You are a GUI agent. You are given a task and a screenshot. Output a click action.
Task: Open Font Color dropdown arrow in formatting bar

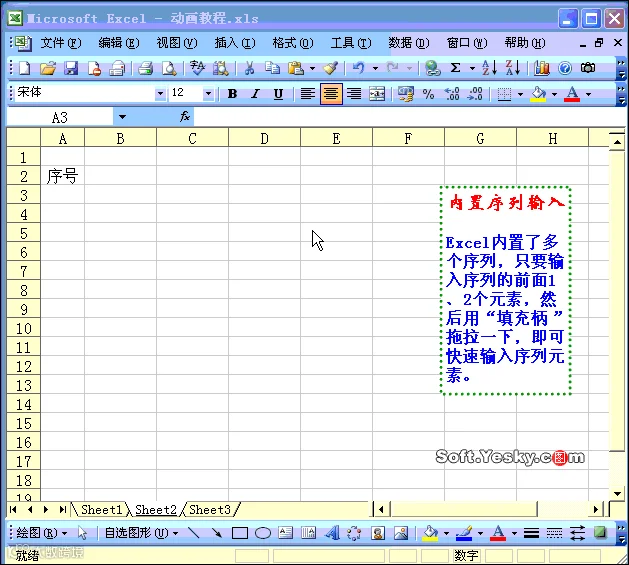[588, 94]
